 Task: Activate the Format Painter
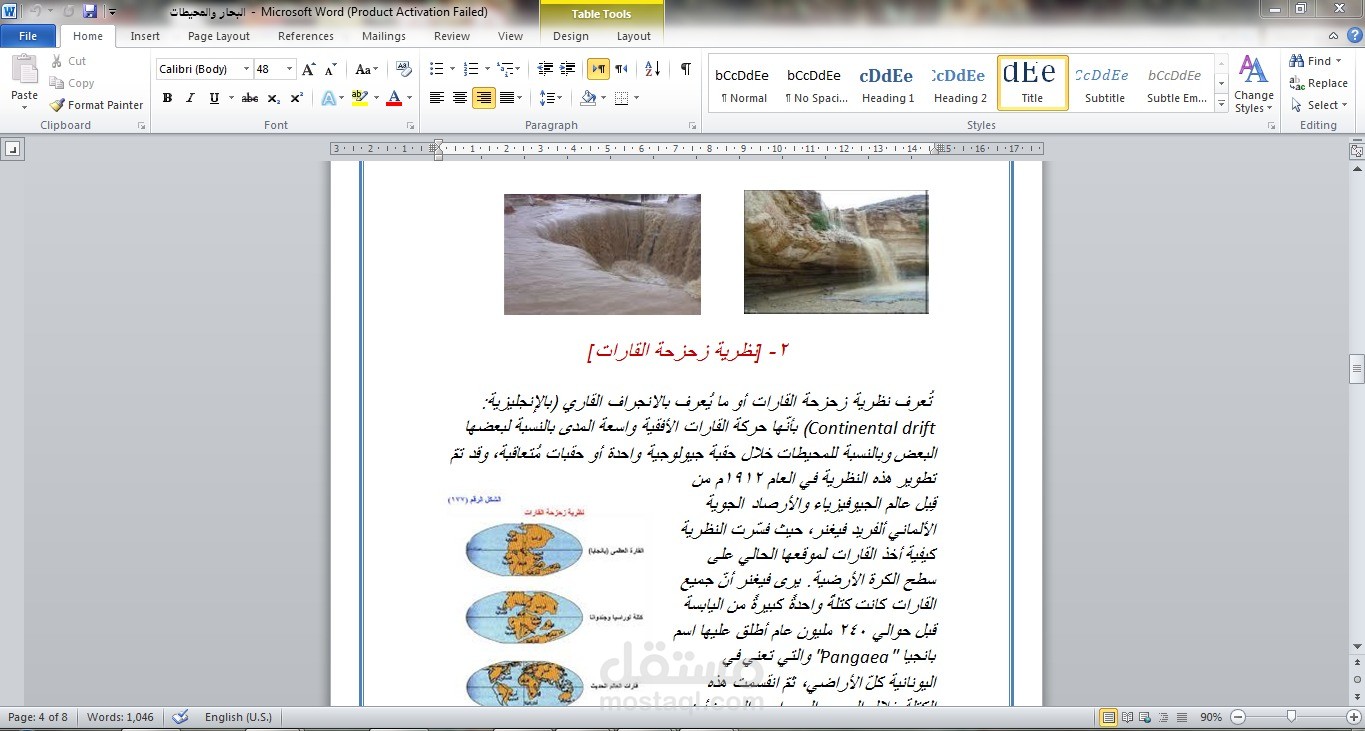pos(96,105)
